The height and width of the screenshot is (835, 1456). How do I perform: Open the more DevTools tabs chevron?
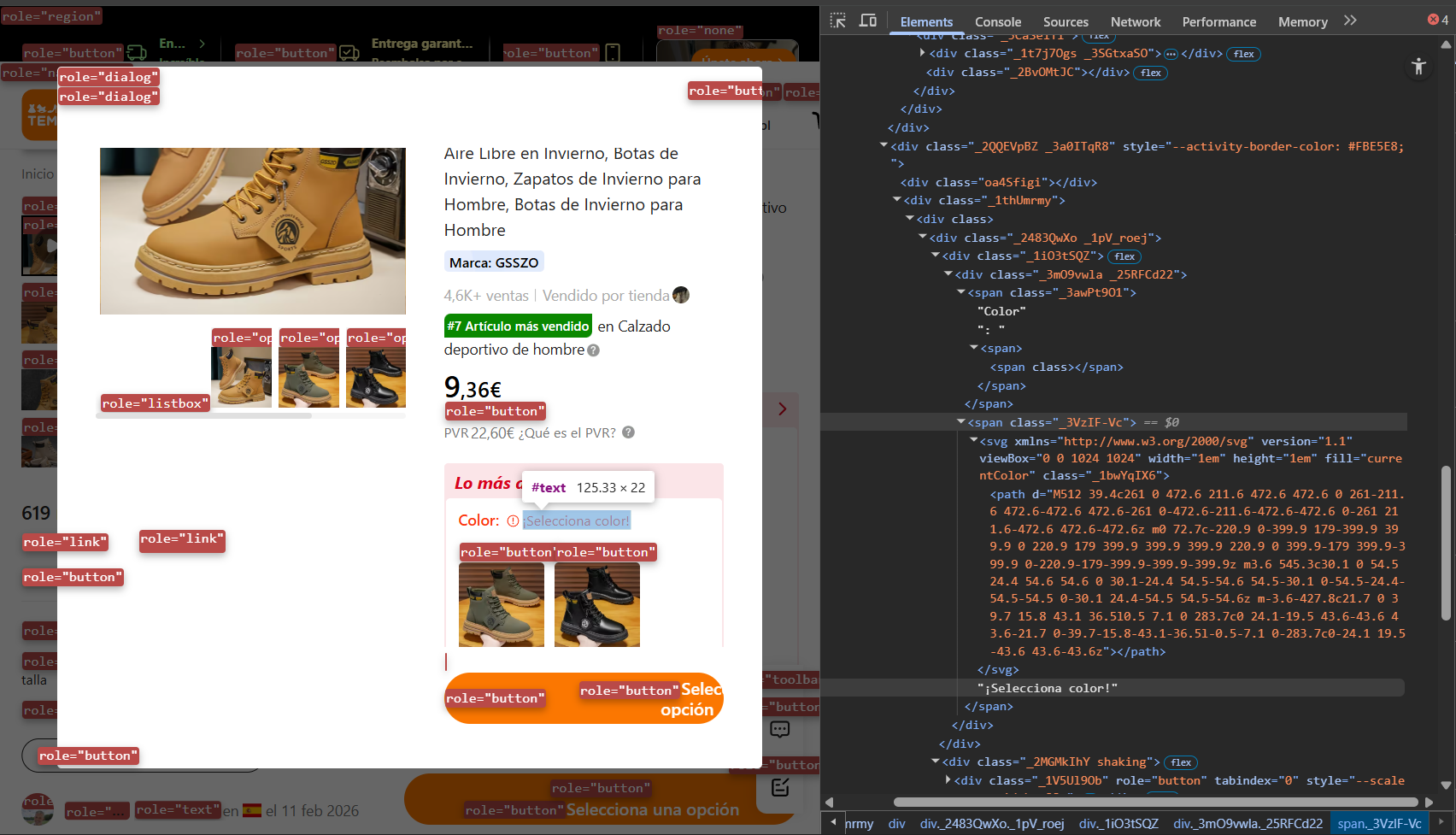1350,21
